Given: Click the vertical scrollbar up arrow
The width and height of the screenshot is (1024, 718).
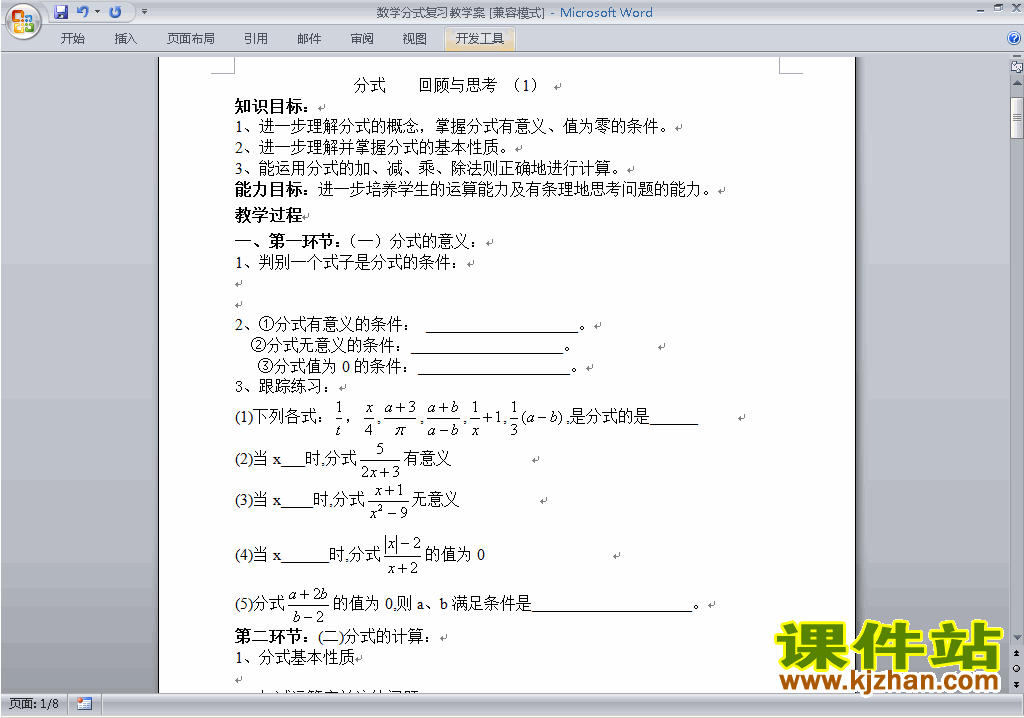Looking at the screenshot, I should pos(1017,84).
